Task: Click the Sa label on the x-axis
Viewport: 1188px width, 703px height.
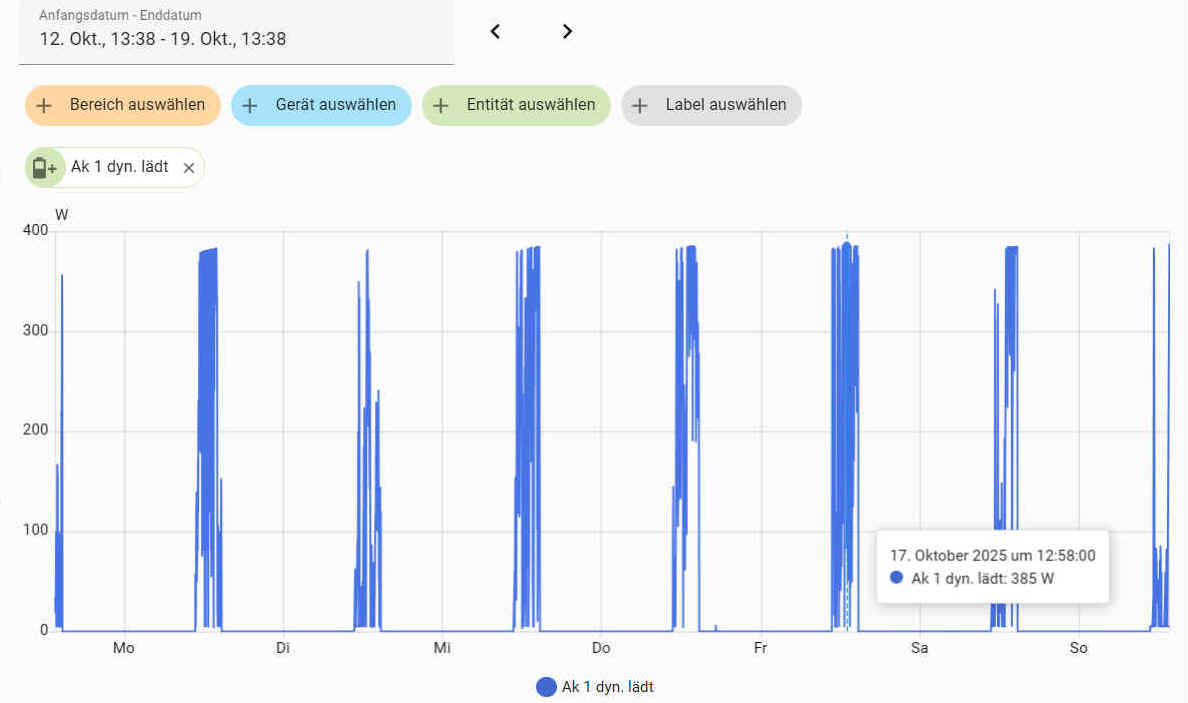Action: pos(919,648)
